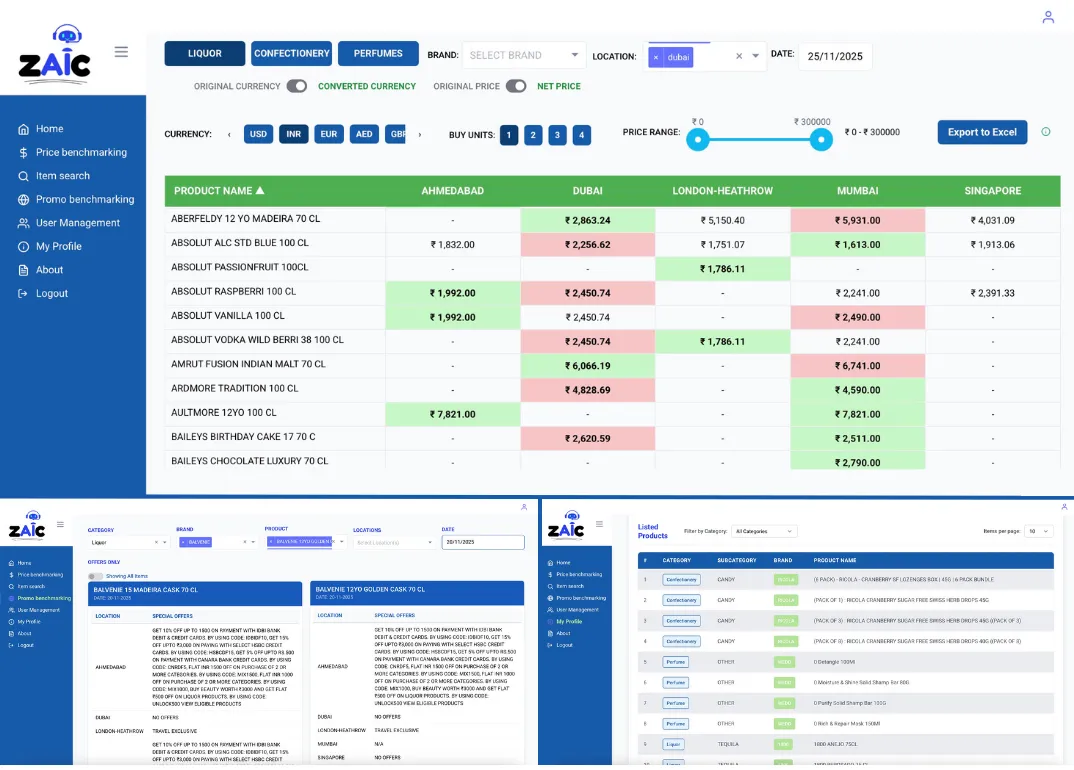
Task: Click the Promo benchmarking globe icon in sidebar
Action: point(23,200)
